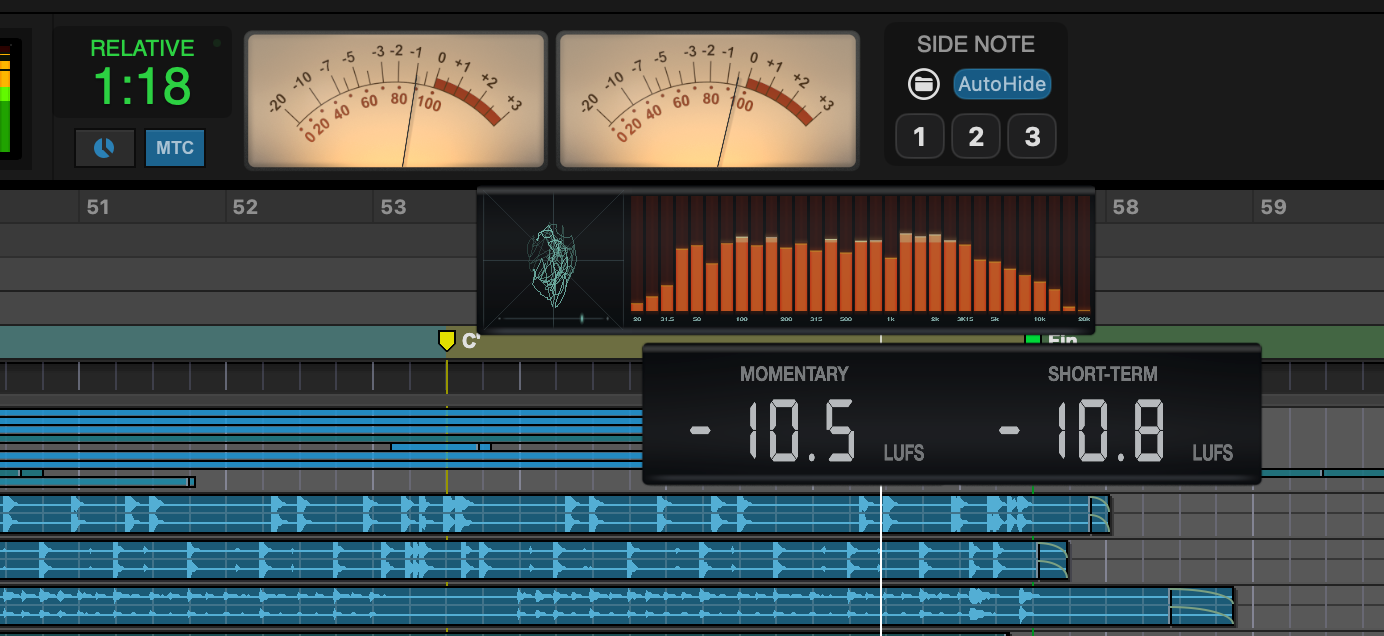1384x636 pixels.
Task: Click the fade-out handle on longest audio clip
Action: pos(1202,606)
